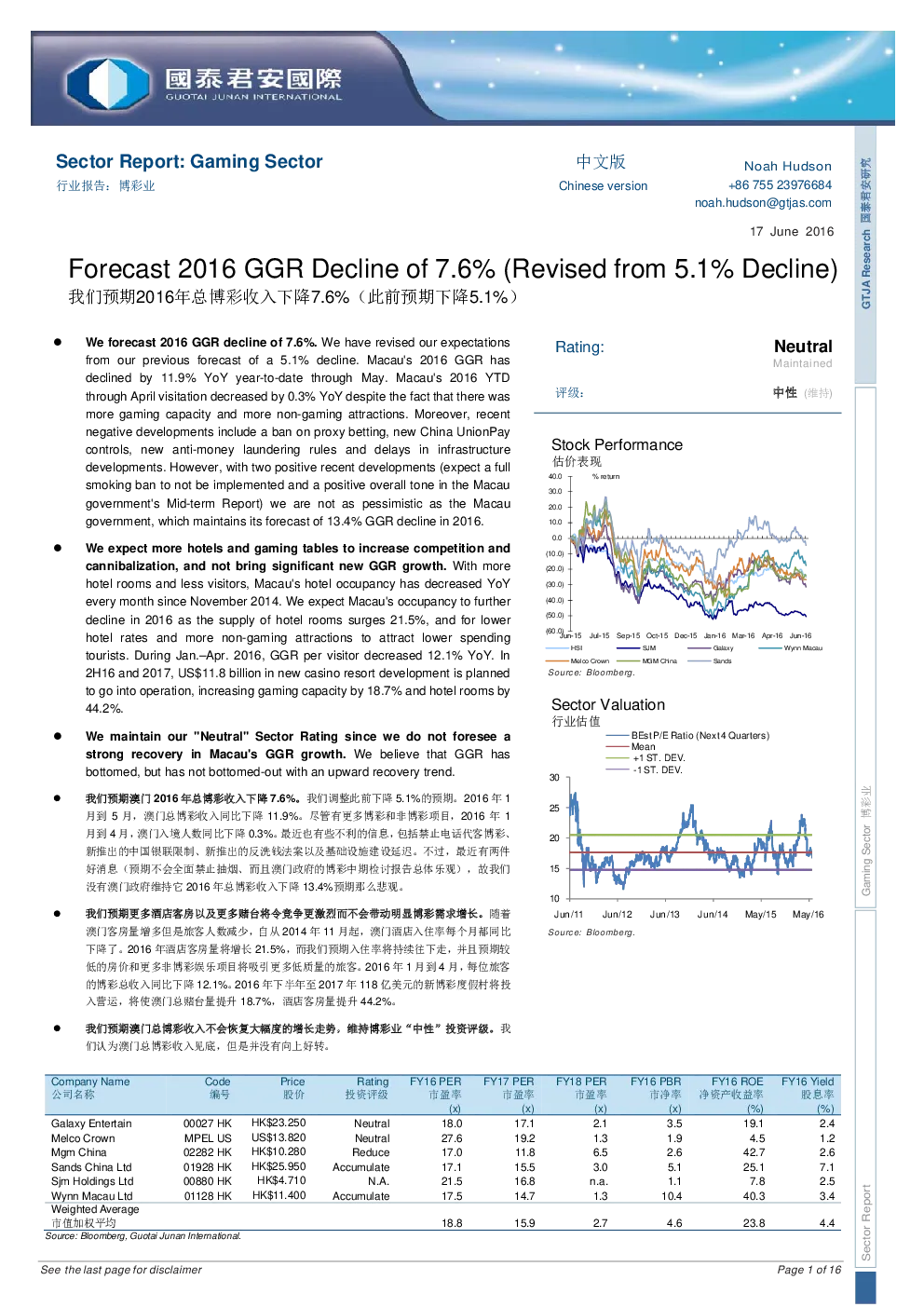924x1307 pixels.
Task: Click the Maintained rating status text
Action: [x=802, y=363]
